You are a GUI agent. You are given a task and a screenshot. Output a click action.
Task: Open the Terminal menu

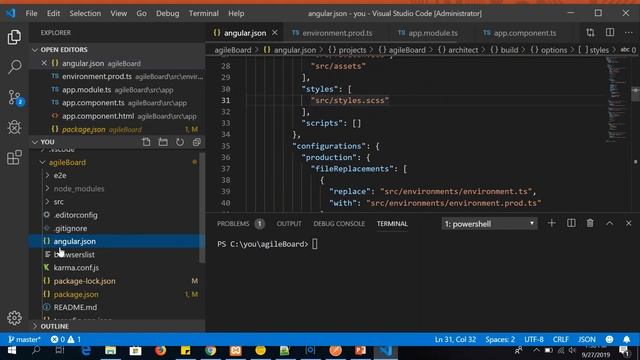(203, 13)
